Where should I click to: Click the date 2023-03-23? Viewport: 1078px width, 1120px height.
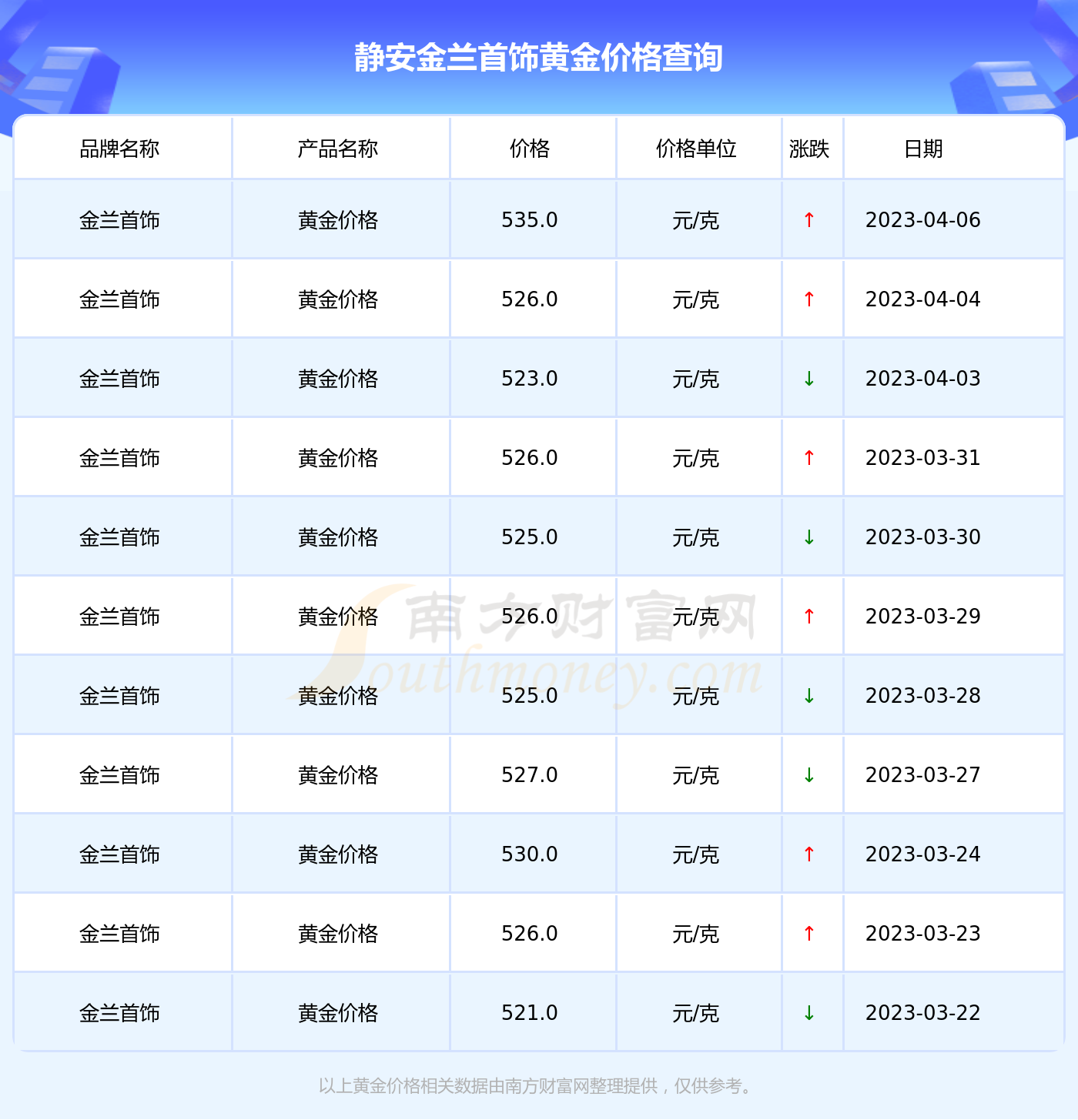(923, 934)
